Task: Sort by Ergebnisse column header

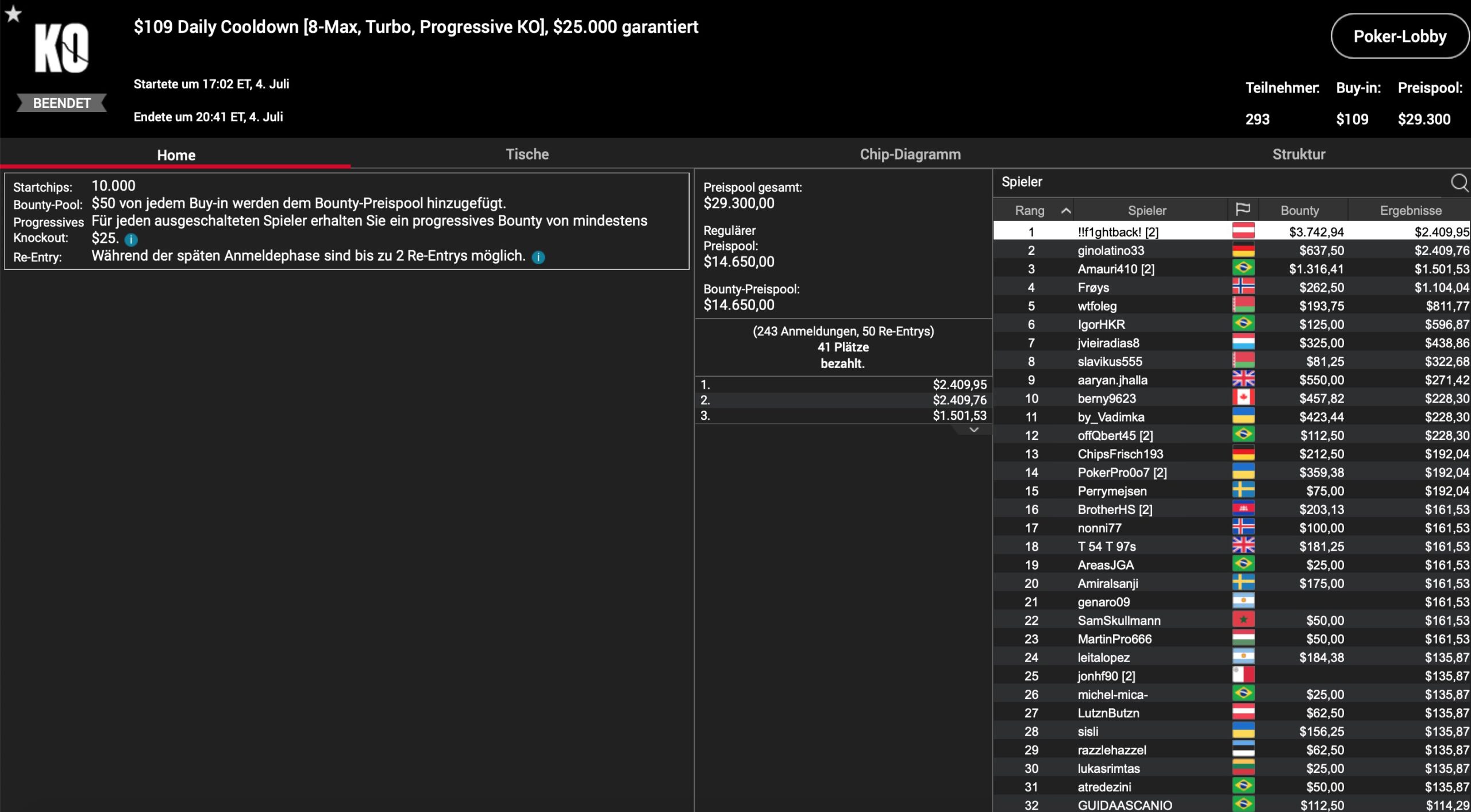Action: click(x=1410, y=211)
